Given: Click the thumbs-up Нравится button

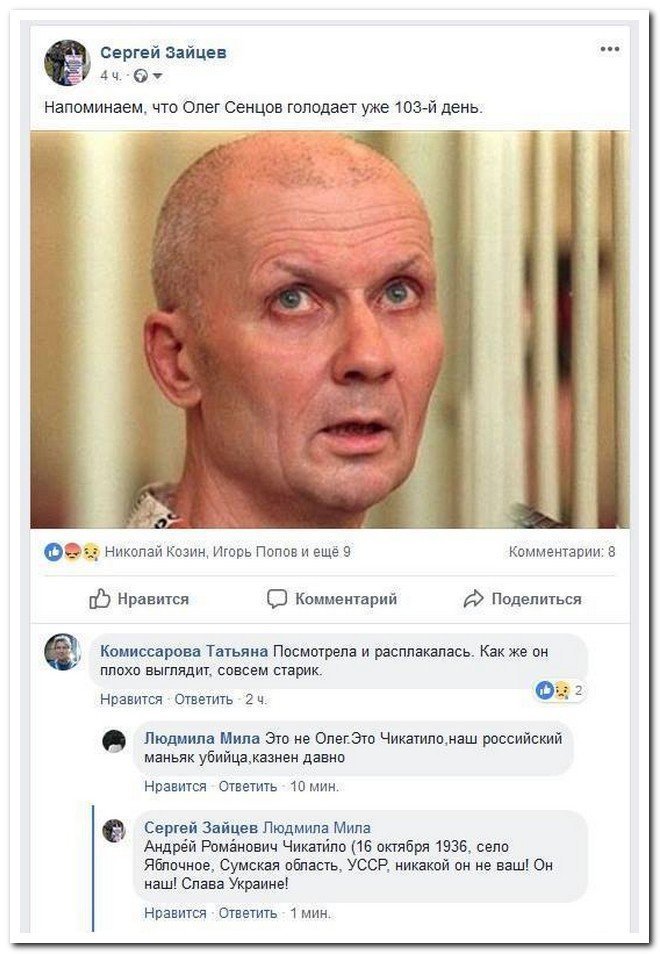Looking at the screenshot, I should pos(139,599).
